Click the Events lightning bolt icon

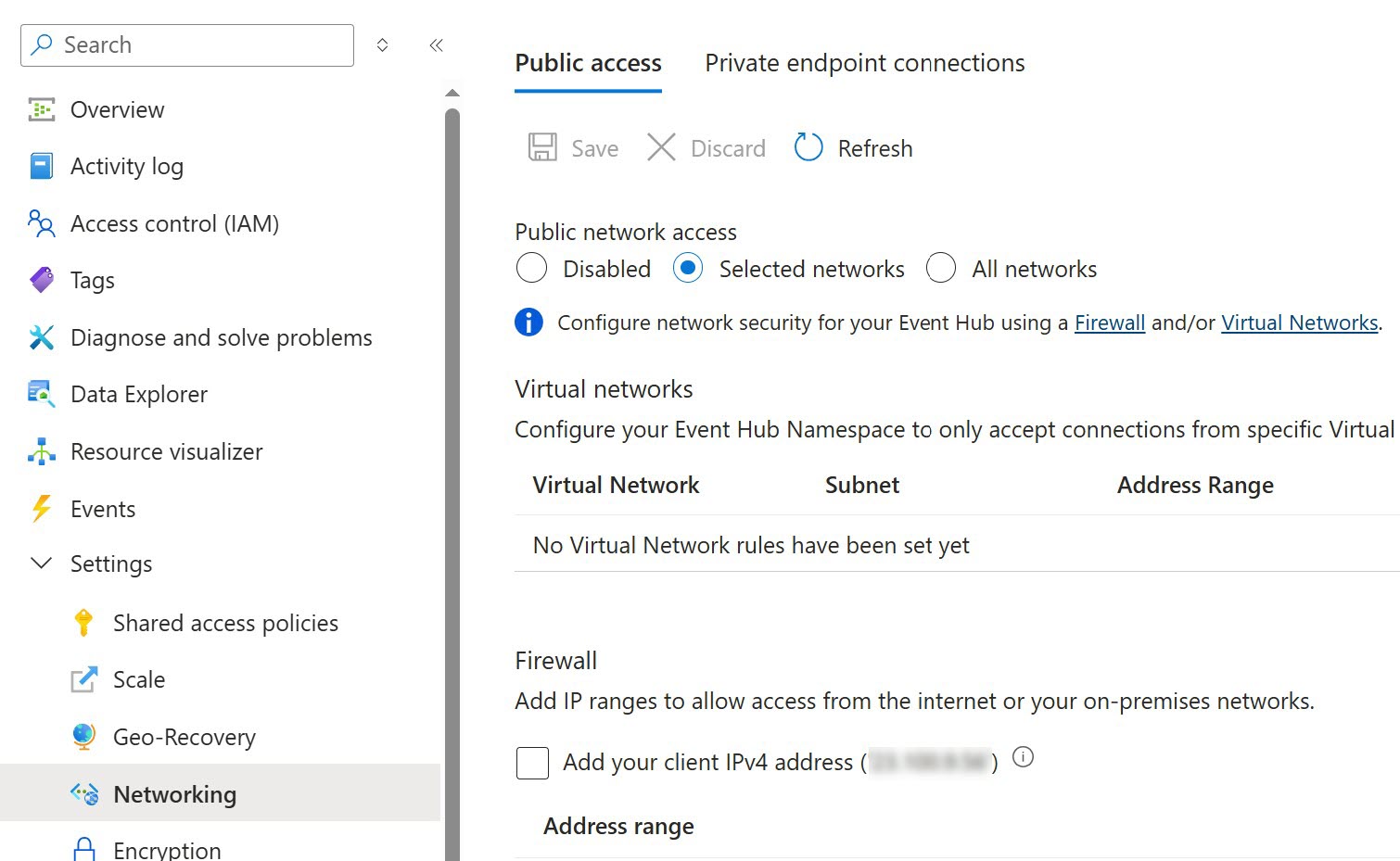pos(42,509)
